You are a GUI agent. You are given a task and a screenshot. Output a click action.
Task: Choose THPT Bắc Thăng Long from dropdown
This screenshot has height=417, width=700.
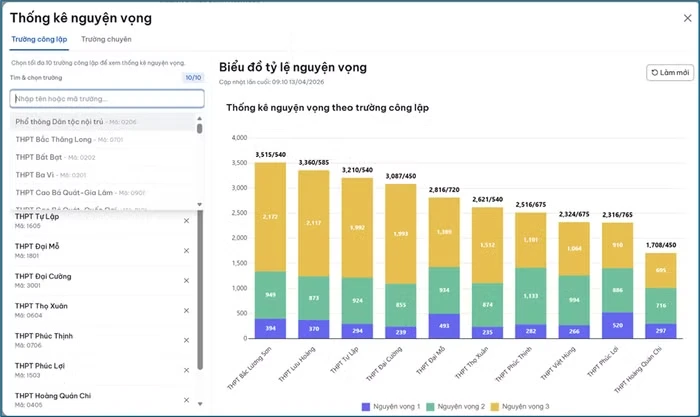click(69, 139)
